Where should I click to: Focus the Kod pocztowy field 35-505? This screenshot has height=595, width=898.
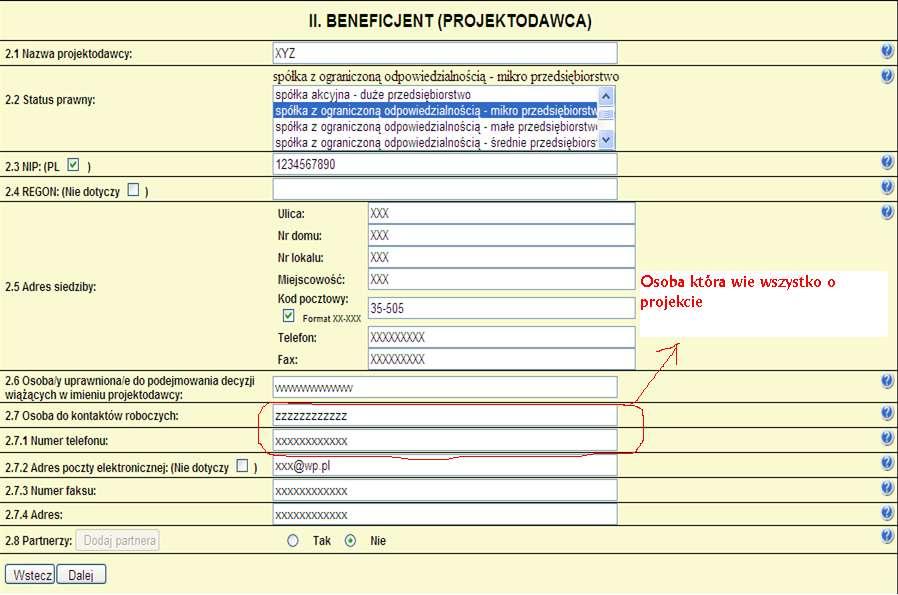tap(502, 308)
